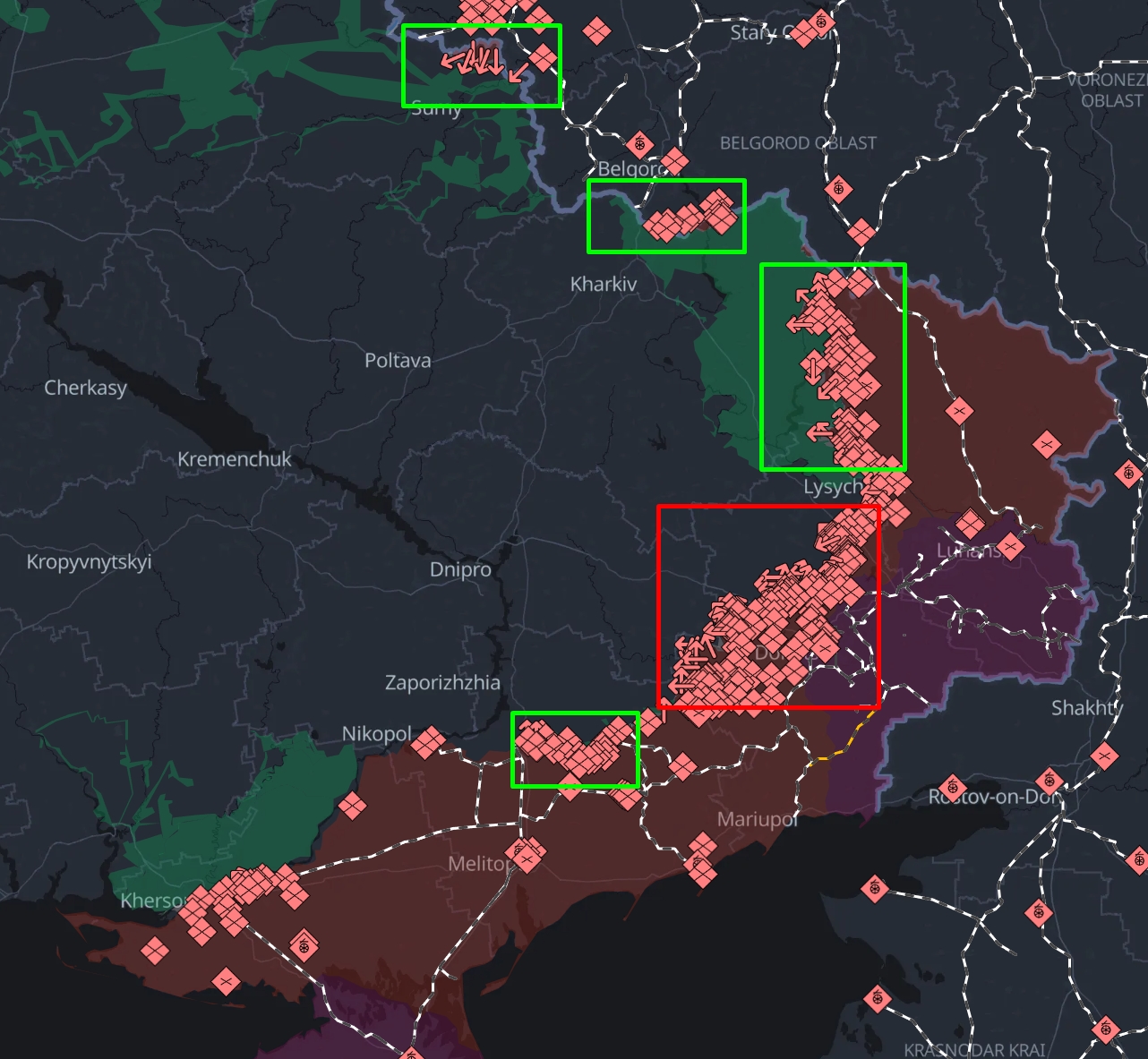Select cross marker on the northern Luhansk oblast railway
Viewport: 1148px width, 1059px height.
(x=959, y=412)
